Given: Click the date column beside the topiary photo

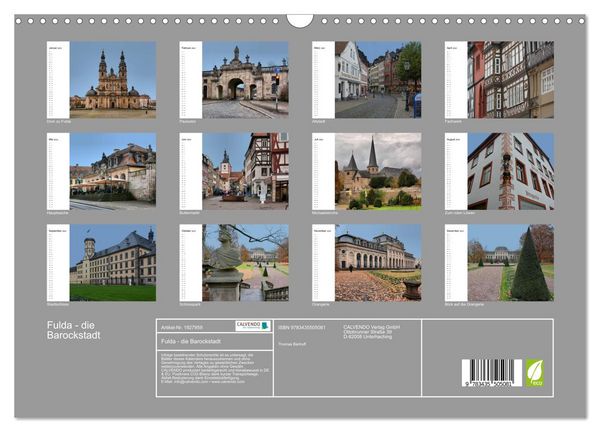Looking at the screenshot, I should click(456, 262).
